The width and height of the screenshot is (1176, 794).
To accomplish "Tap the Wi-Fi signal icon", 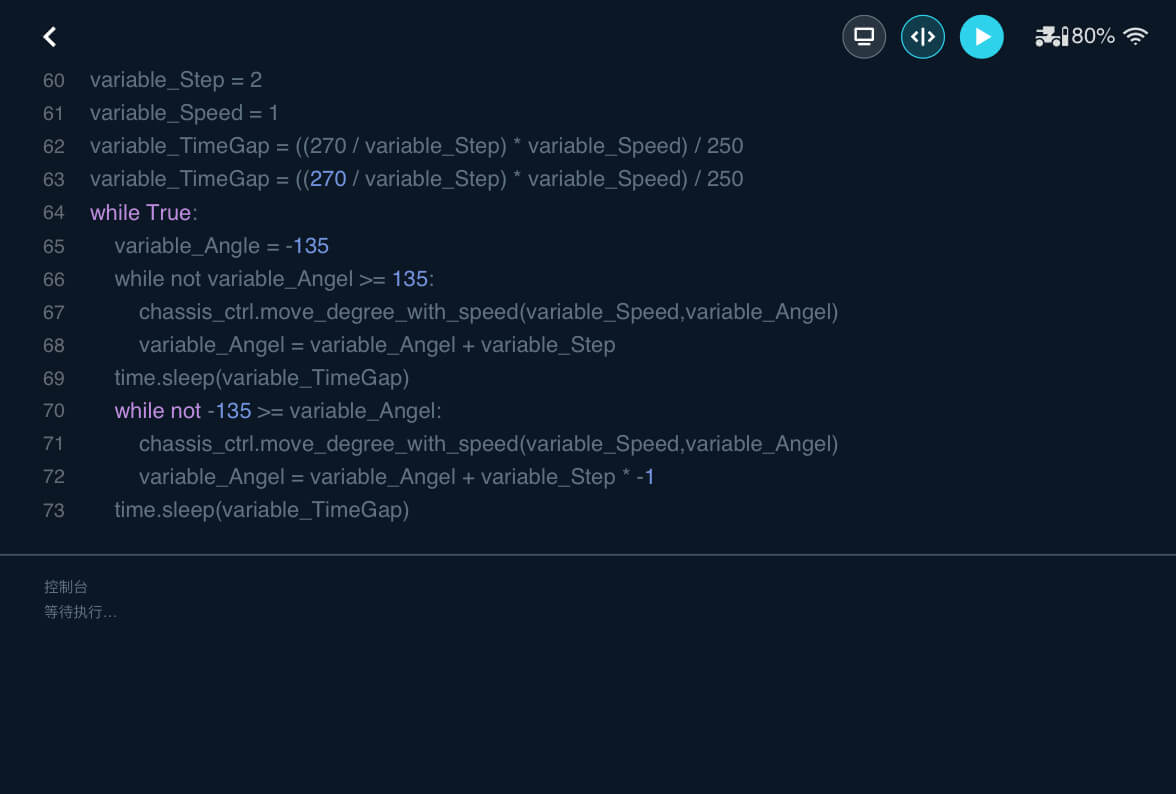I will 1135,37.
